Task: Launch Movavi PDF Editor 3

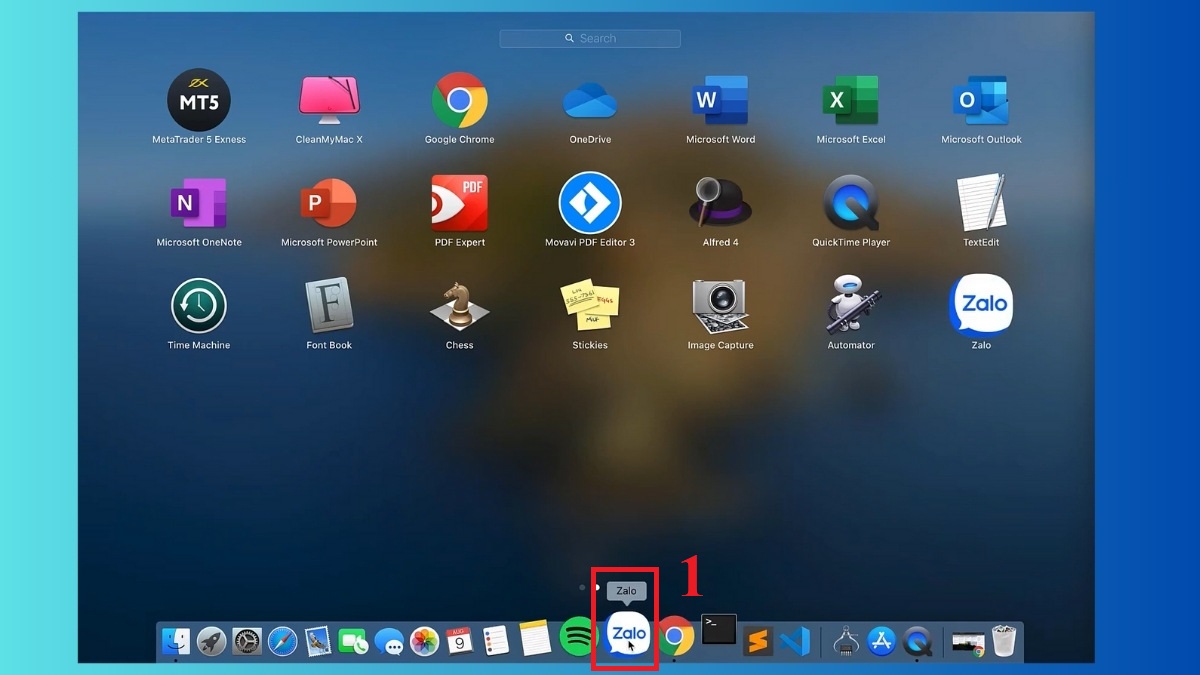Action: point(590,203)
